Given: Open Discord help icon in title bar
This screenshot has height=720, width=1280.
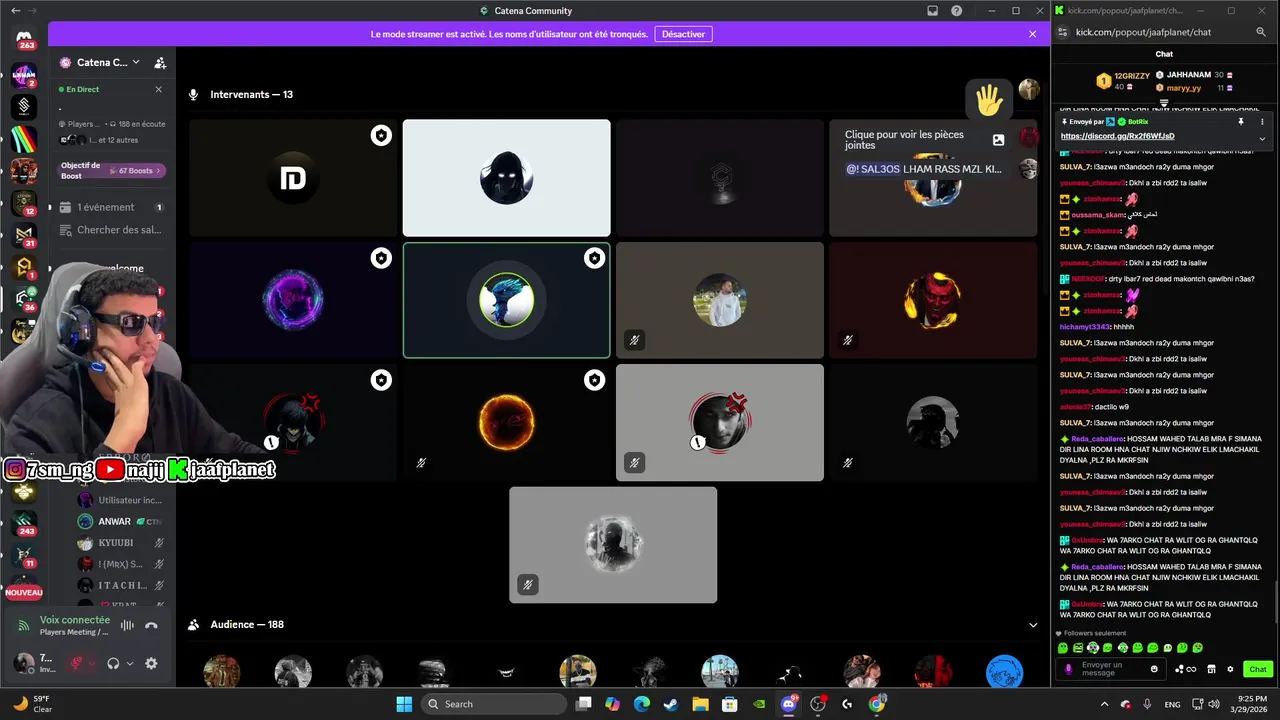Looking at the screenshot, I should (x=957, y=11).
